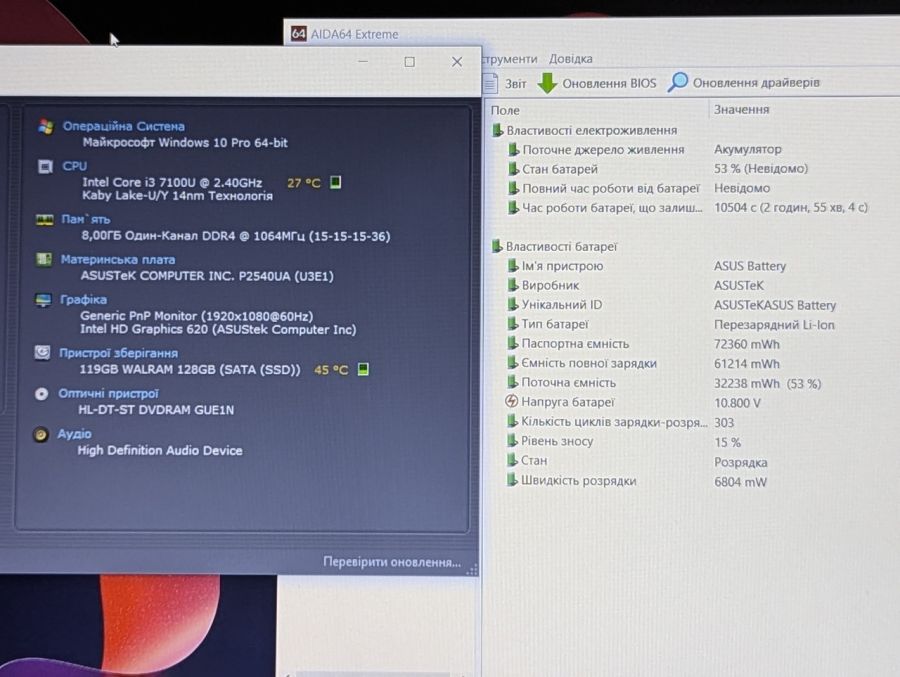Click the motherboard icon
The height and width of the screenshot is (677, 900).
pyautogui.click(x=44, y=260)
